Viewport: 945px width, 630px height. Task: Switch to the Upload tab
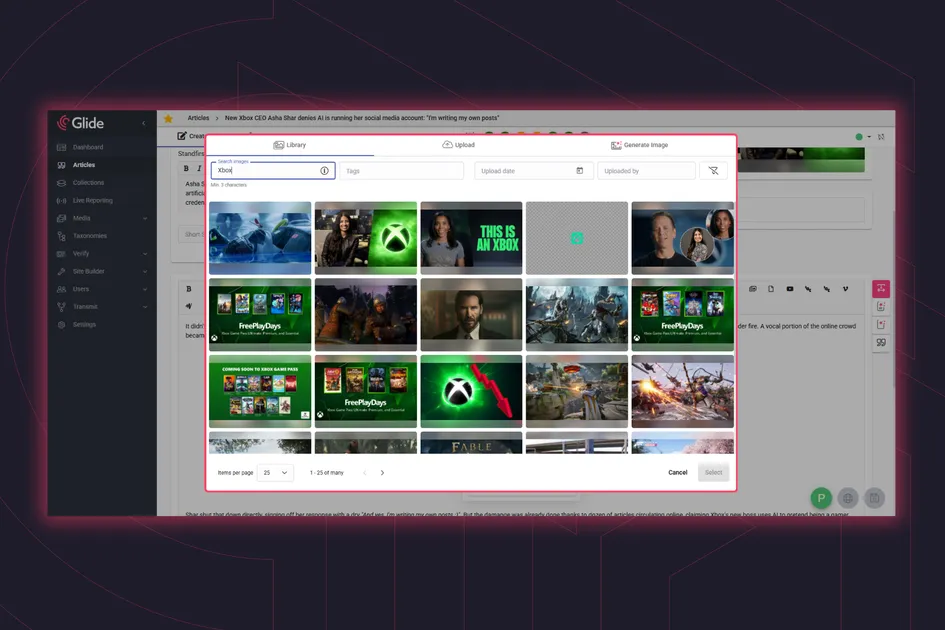click(458, 145)
